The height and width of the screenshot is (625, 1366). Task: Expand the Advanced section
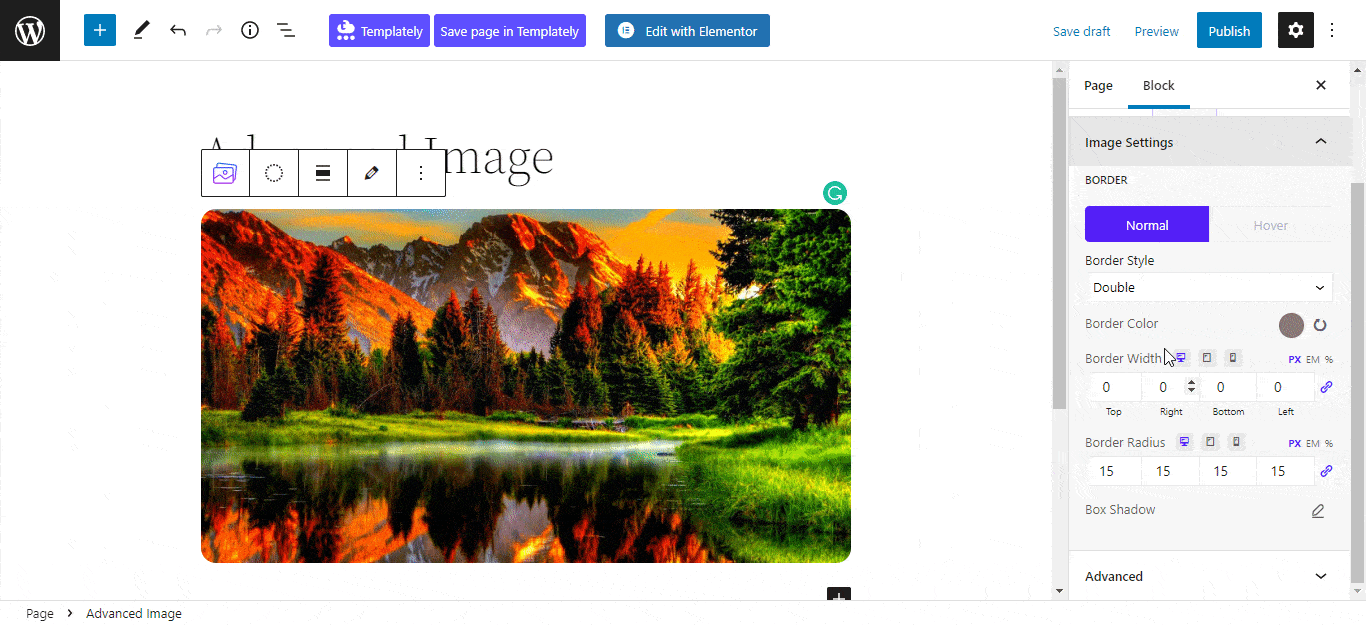[1209, 576]
